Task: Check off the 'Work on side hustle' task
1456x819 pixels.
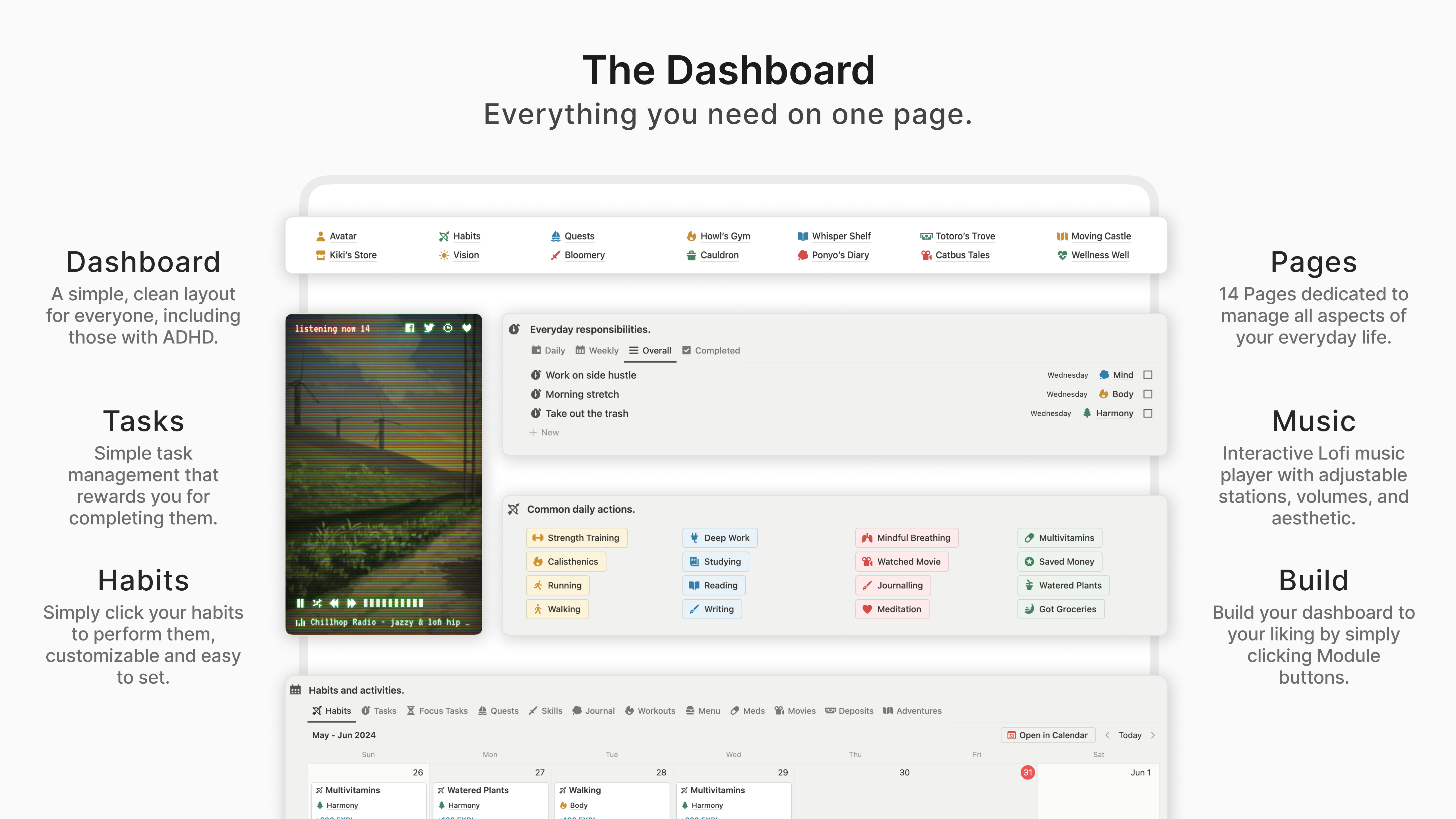Action: click(x=1148, y=375)
